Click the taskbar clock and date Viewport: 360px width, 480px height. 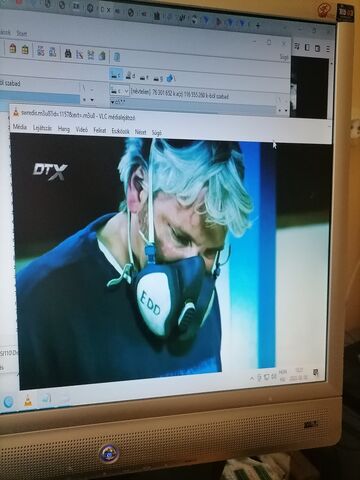(x=299, y=374)
